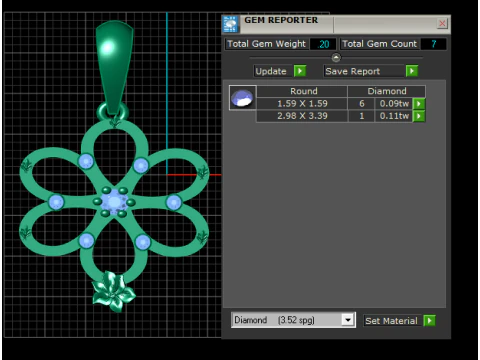
Task: Click the 0.09tw weight cell
Action: (394, 104)
